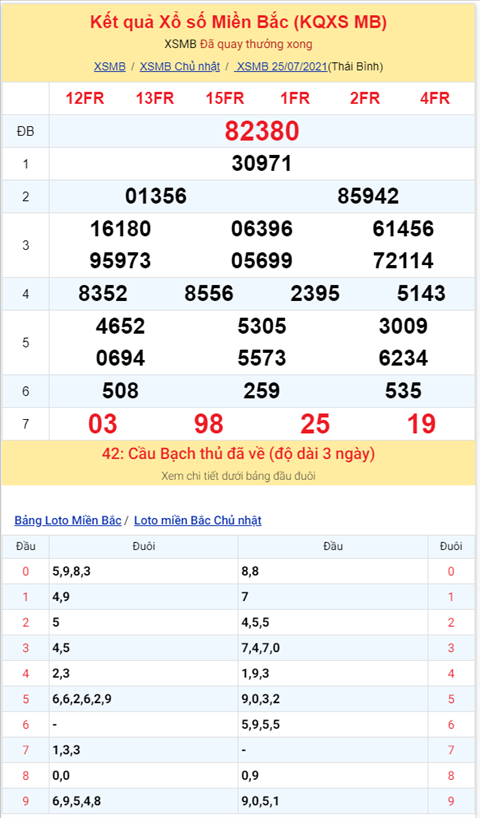Image resolution: width=480 pixels, height=818 pixels.
Task: Click third prize number 95973
Action: tap(121, 260)
